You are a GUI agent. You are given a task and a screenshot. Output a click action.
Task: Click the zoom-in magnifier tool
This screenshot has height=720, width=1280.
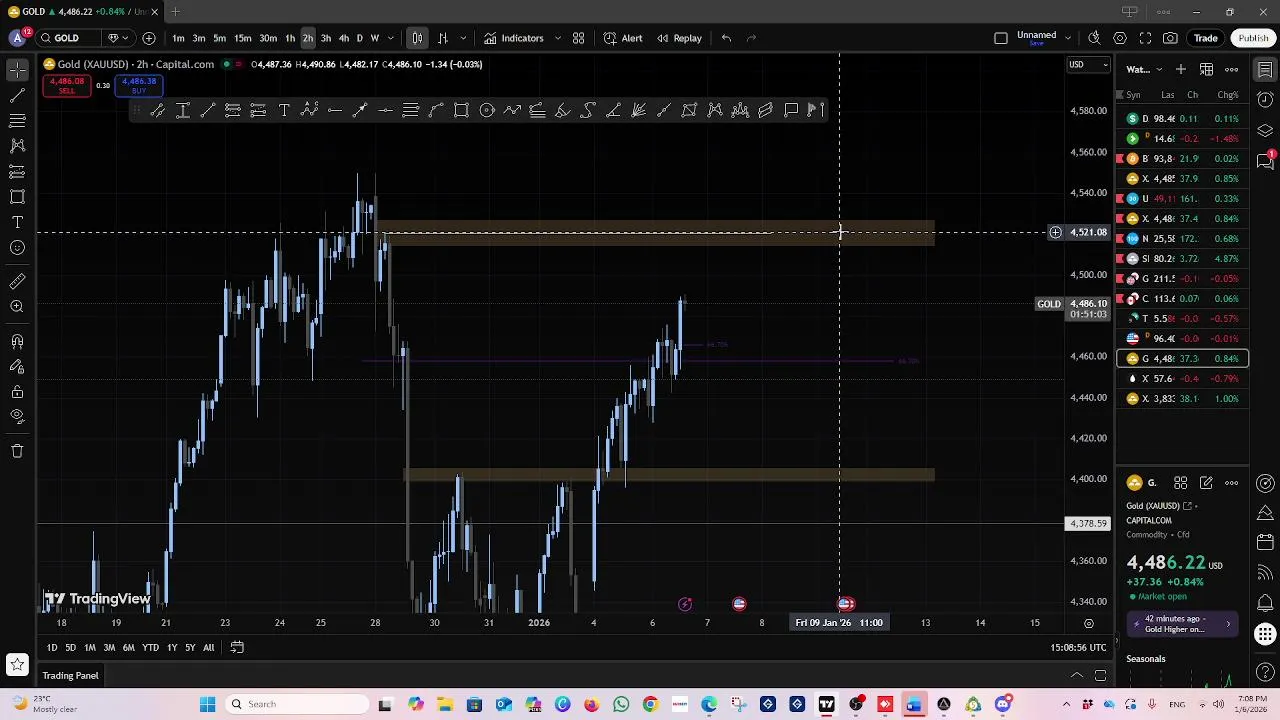(x=17, y=307)
